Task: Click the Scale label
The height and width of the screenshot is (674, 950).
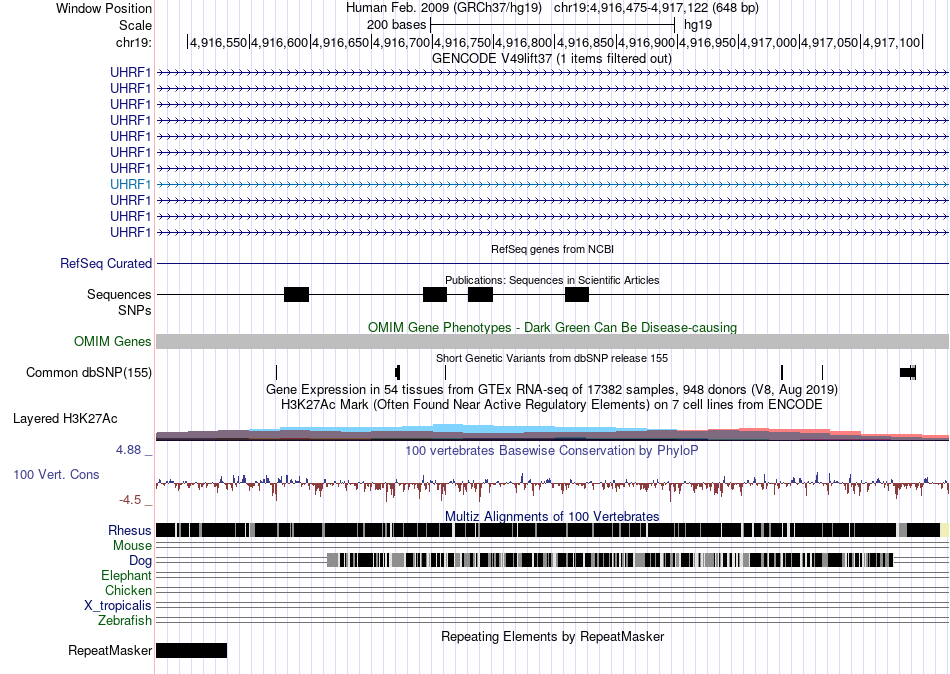Action: click(x=135, y=25)
